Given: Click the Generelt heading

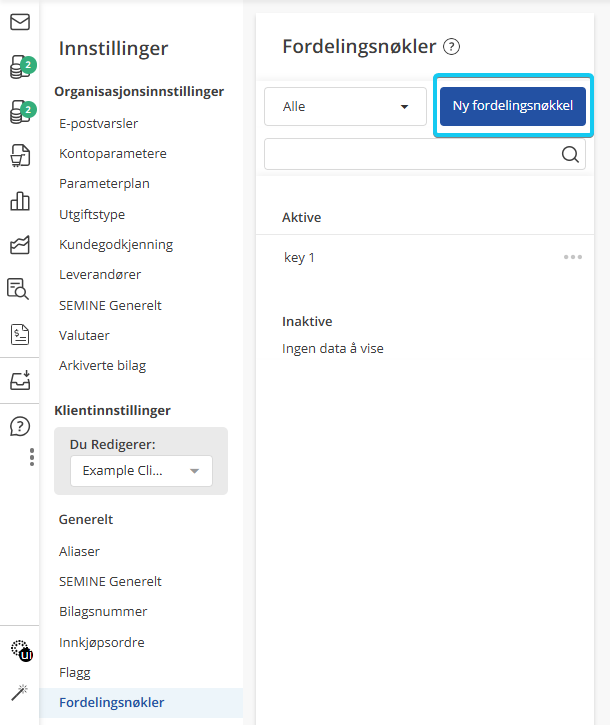Looking at the screenshot, I should point(86,519).
